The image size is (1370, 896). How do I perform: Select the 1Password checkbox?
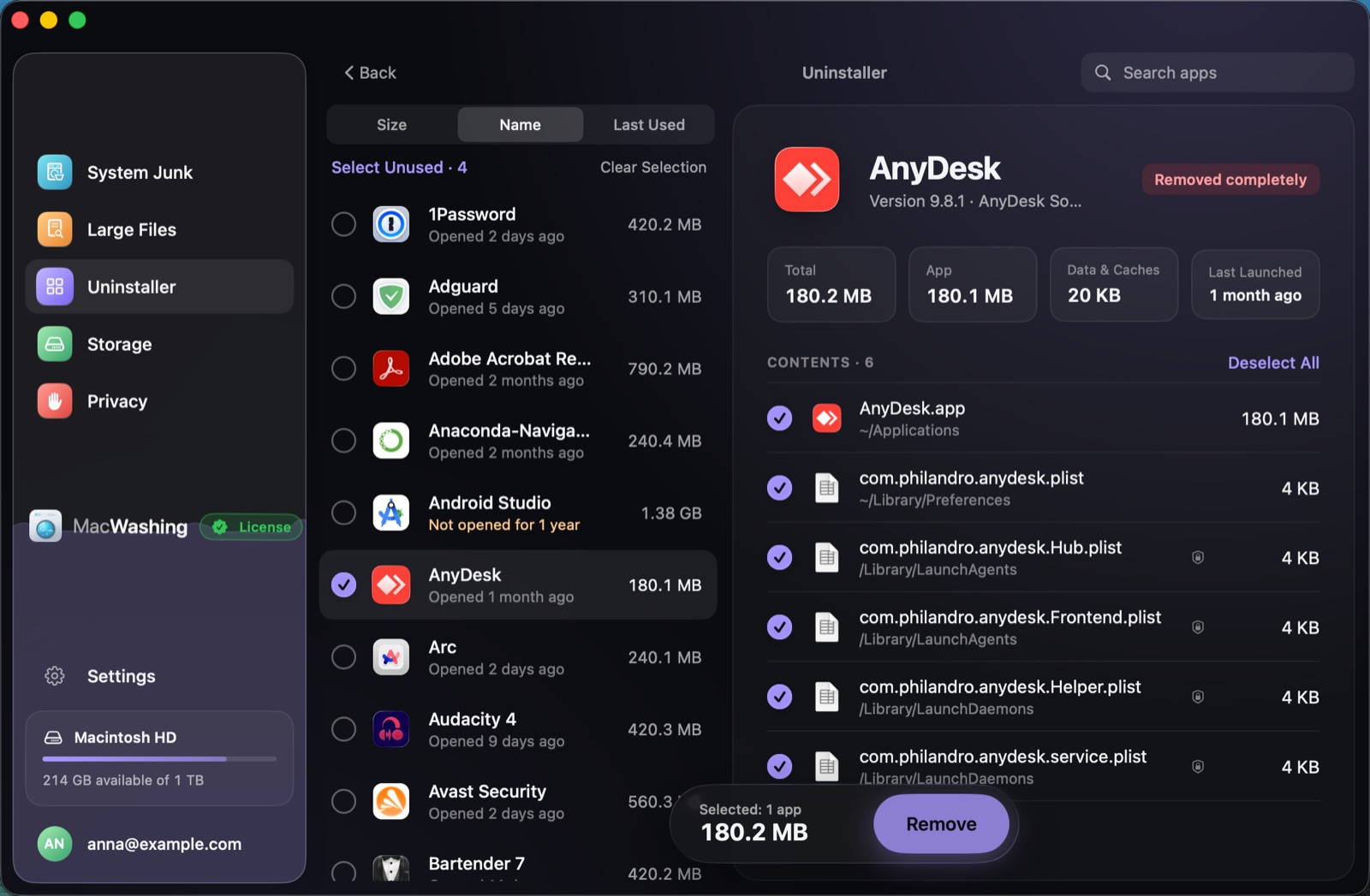tap(343, 224)
